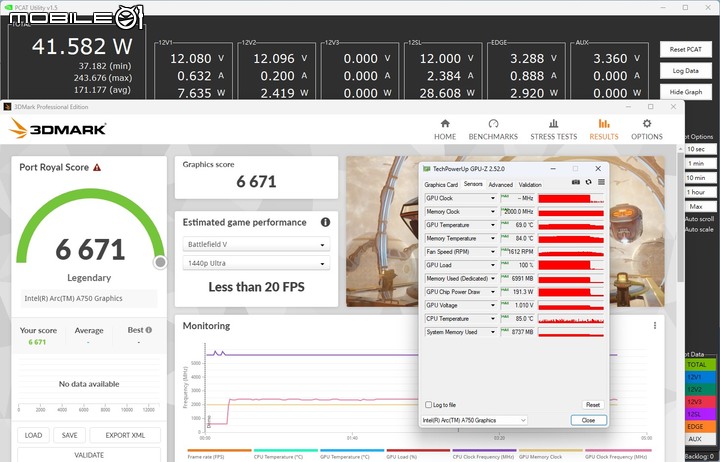Click Hide Graph in PCAT Utility
Screen dimensions: 720x462
pyautogui.click(x=686, y=92)
